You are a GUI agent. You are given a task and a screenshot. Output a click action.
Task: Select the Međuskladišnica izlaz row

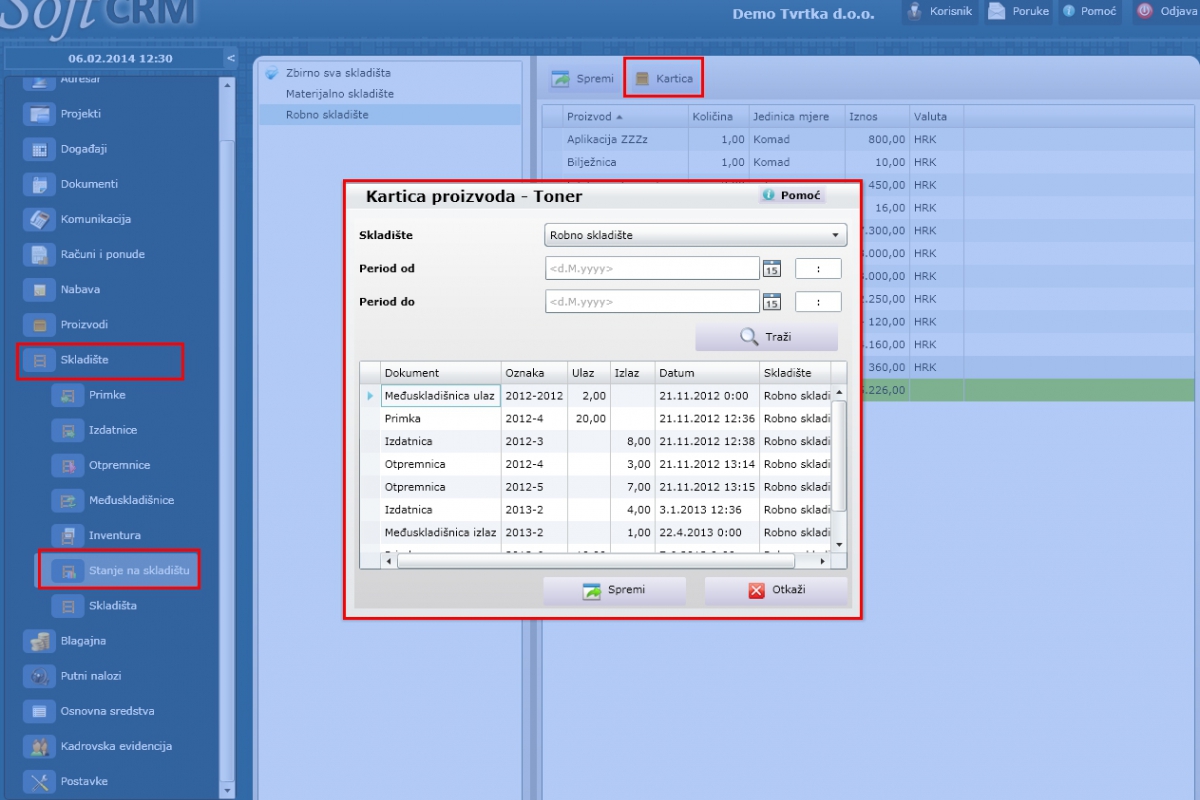596,533
